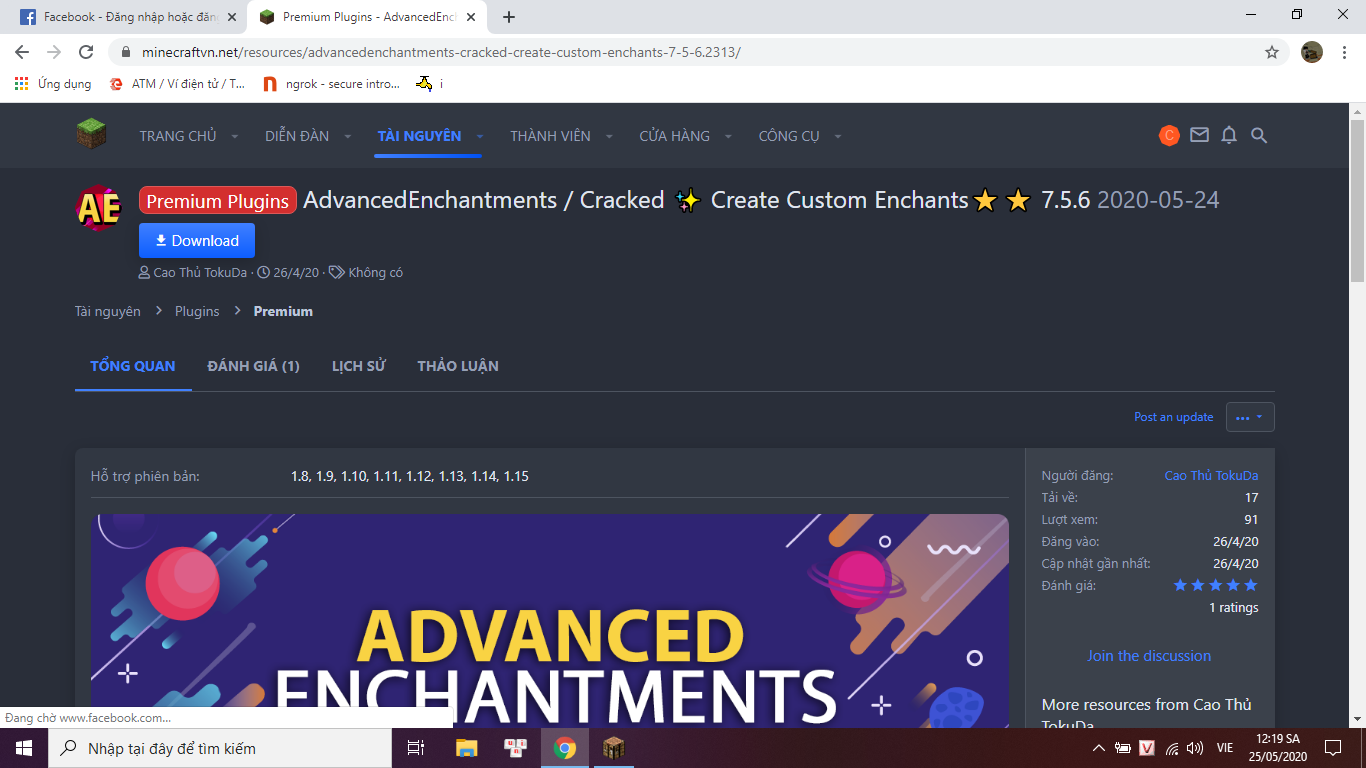Open the Ứng dụng apps shortcut
The image size is (1366, 768).
(x=53, y=84)
